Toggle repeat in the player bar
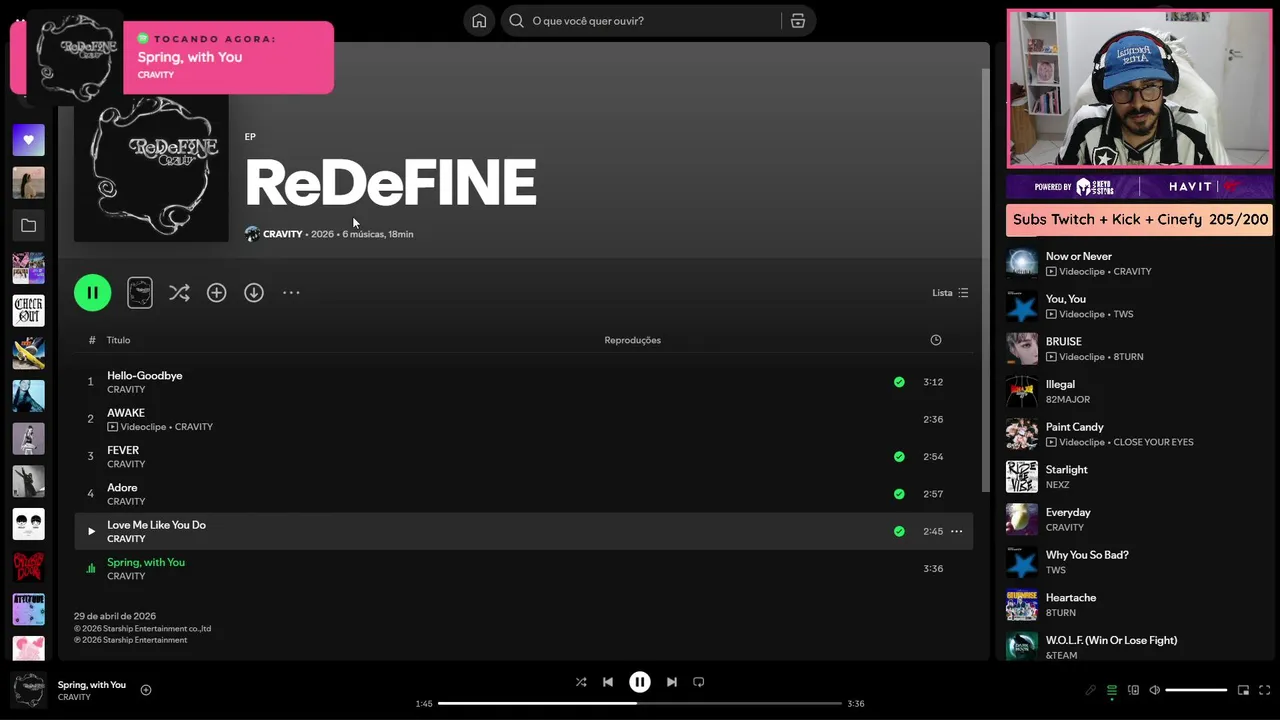 click(699, 682)
